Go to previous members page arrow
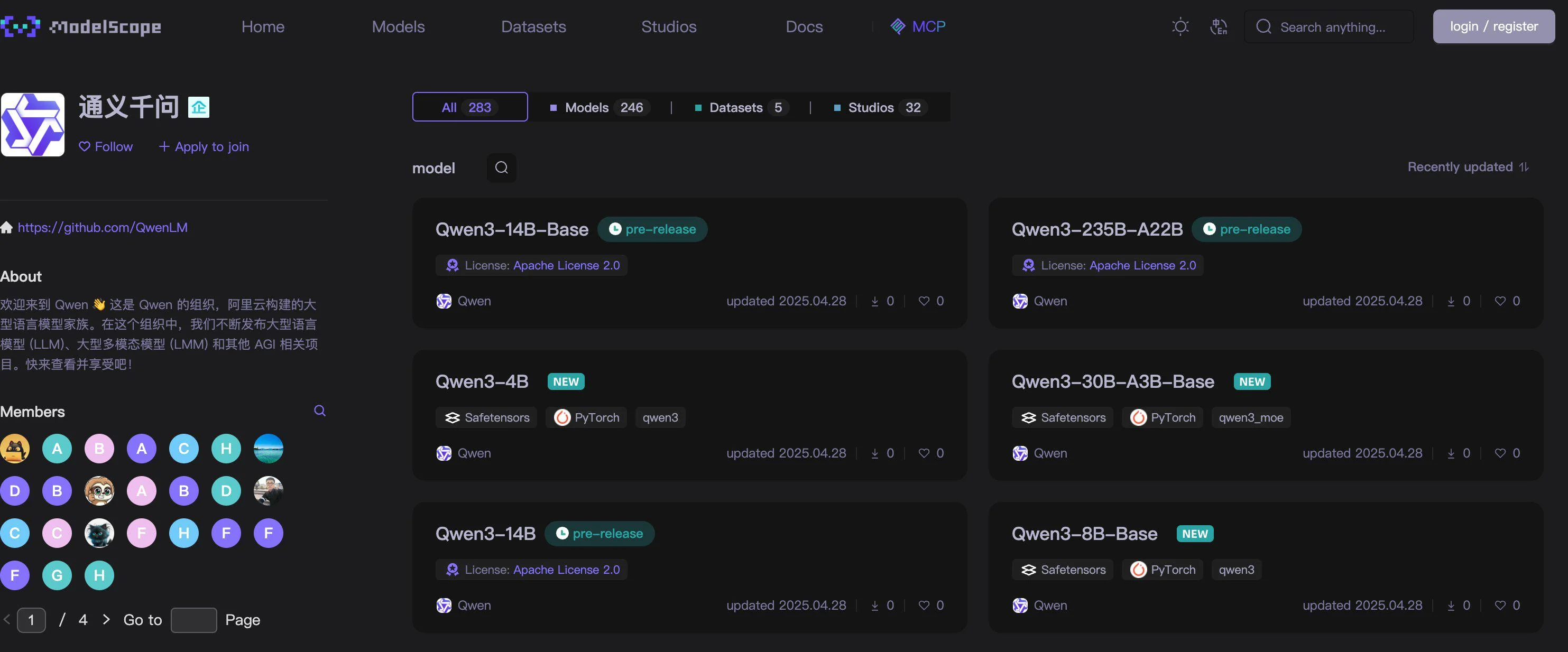Viewport: 1568px width, 652px height. tap(7, 619)
